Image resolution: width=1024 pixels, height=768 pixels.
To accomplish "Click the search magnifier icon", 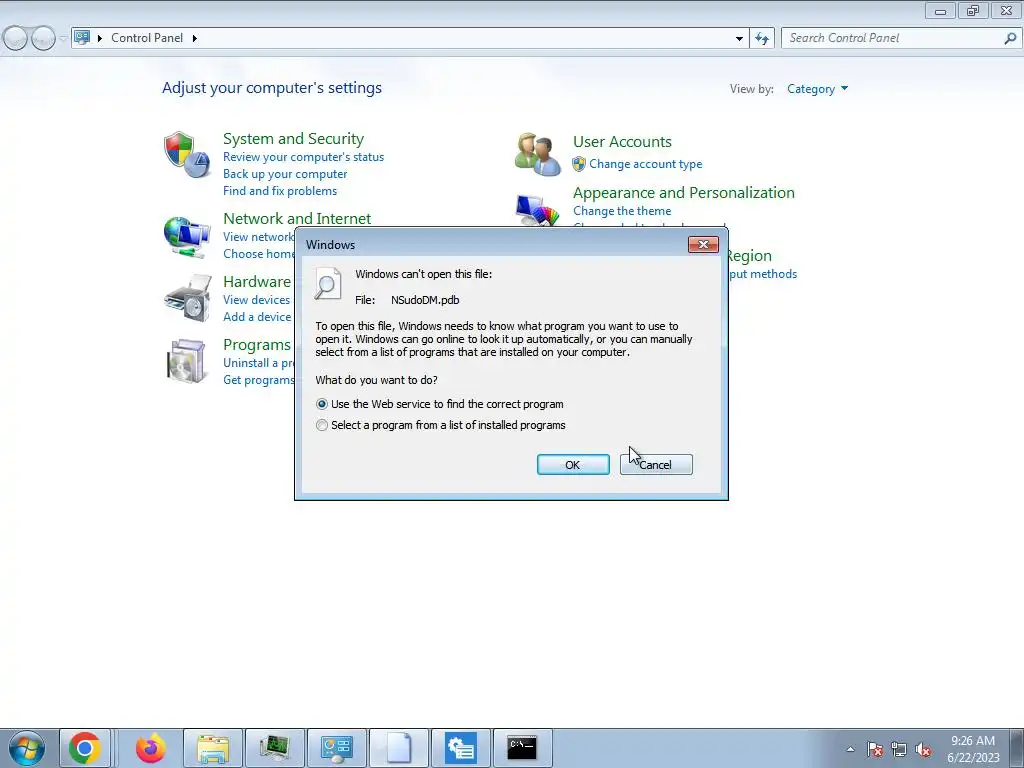I will [x=1010, y=39].
